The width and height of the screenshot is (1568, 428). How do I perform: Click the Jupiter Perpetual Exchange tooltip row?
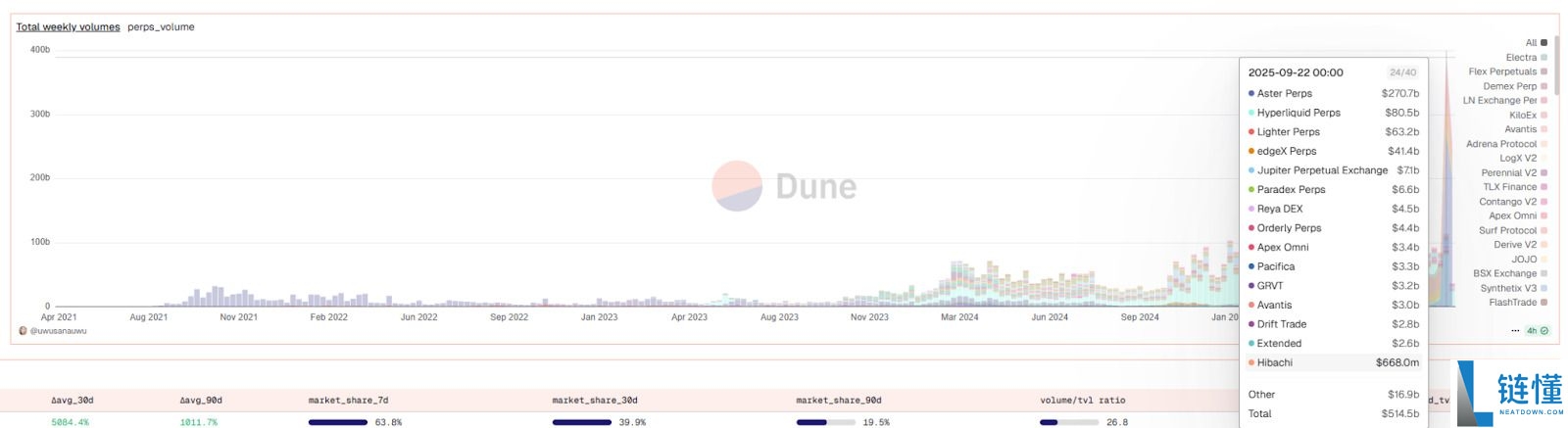pos(1334,170)
